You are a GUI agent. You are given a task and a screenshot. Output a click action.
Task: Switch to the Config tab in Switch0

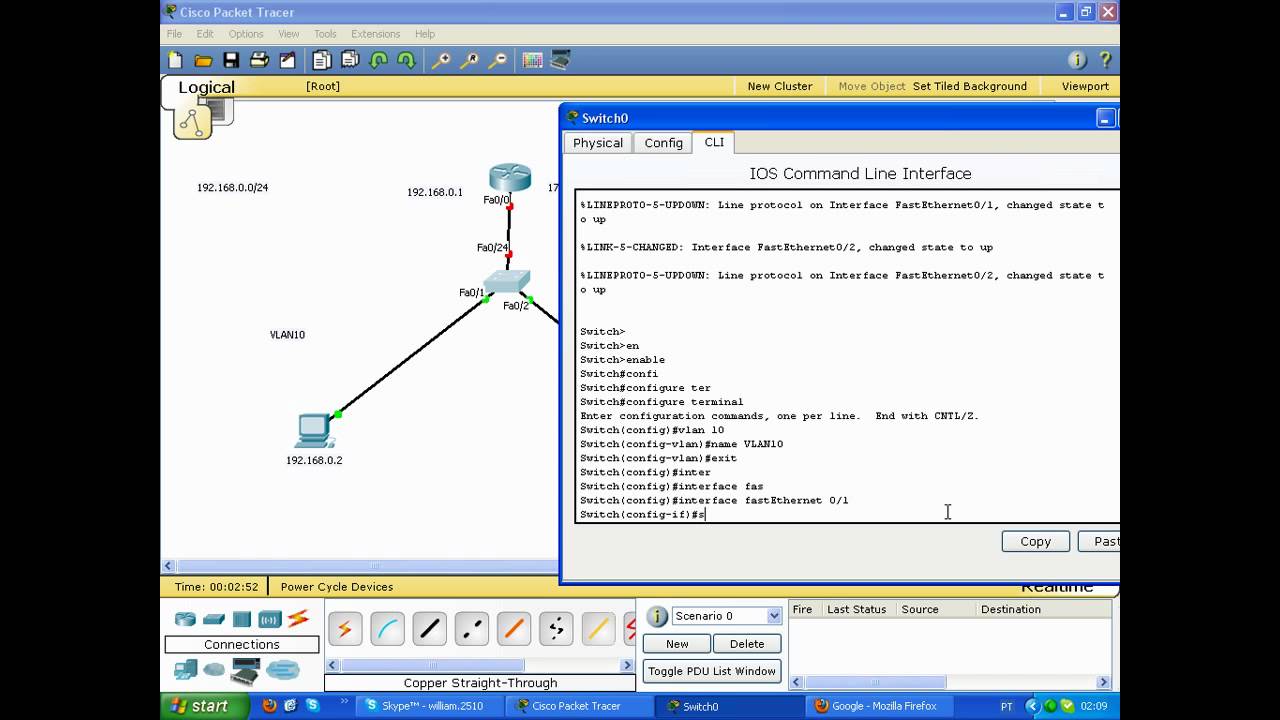click(663, 143)
